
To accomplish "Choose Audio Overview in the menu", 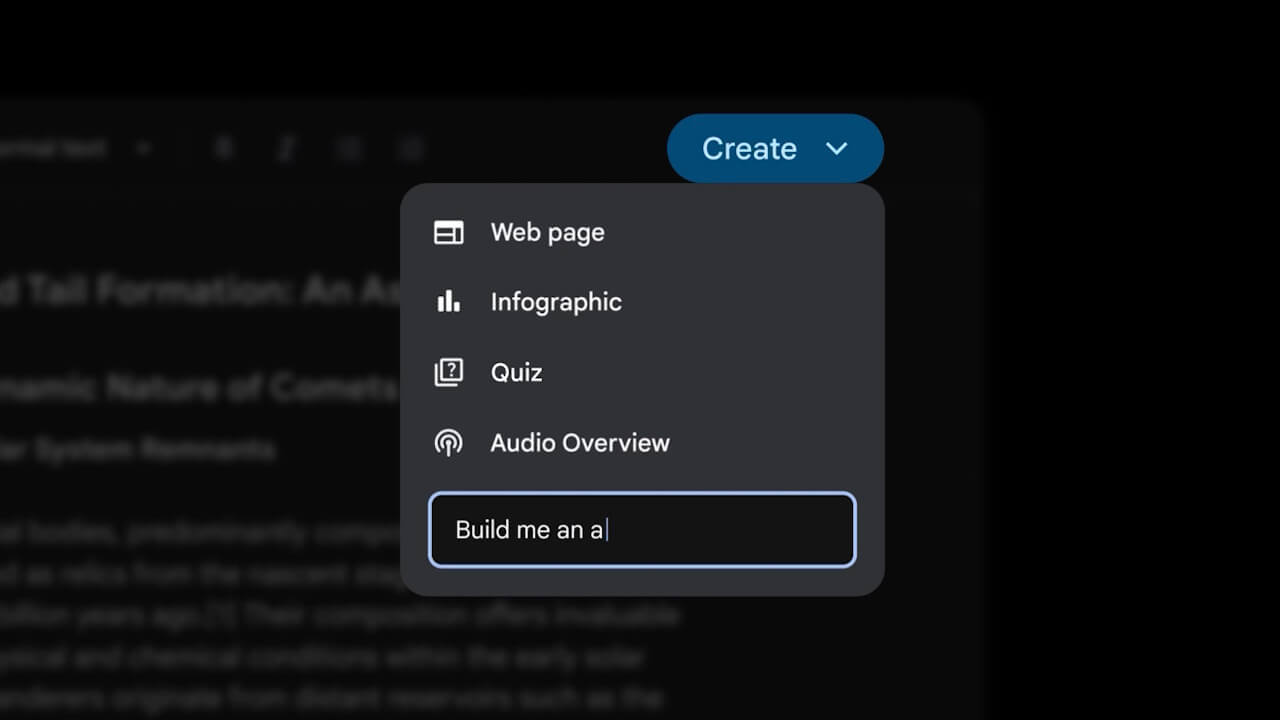I will (x=642, y=443).
